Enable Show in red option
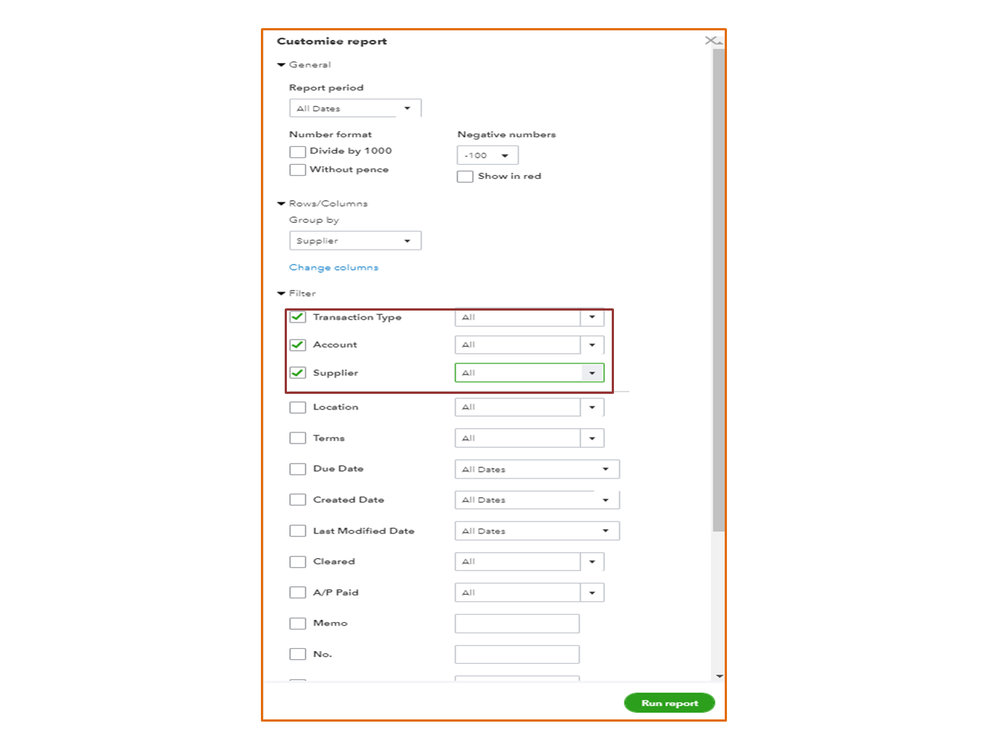 pos(465,177)
